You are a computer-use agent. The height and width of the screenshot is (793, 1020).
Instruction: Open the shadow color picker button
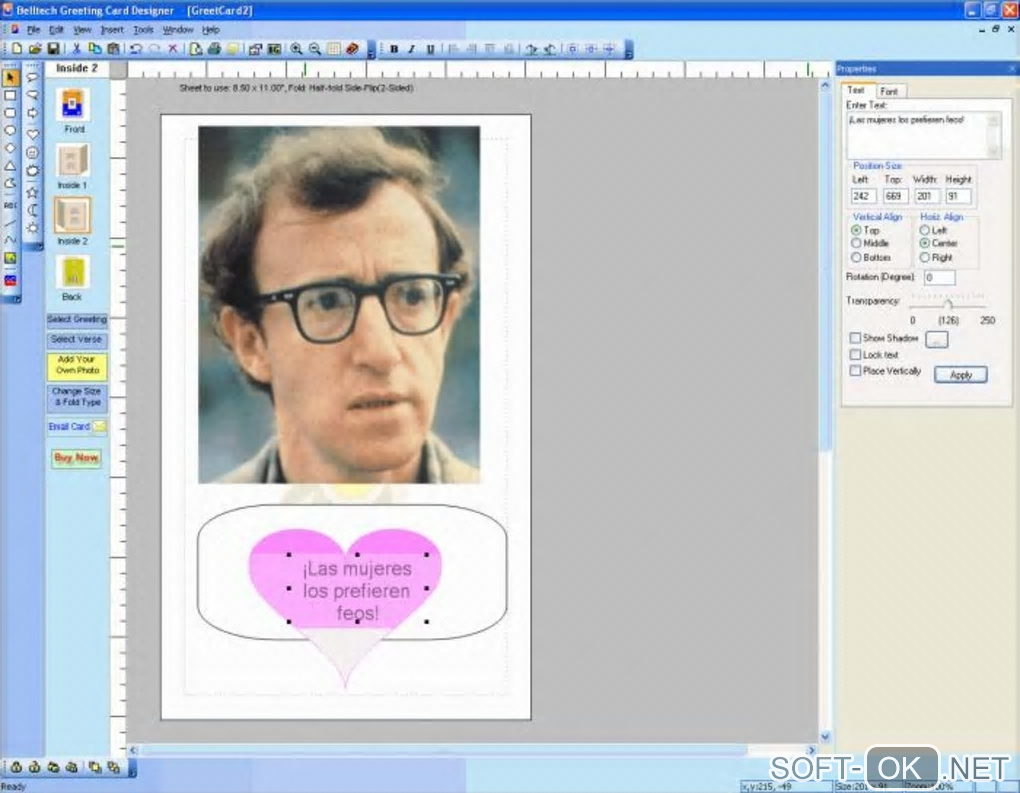[937, 339]
